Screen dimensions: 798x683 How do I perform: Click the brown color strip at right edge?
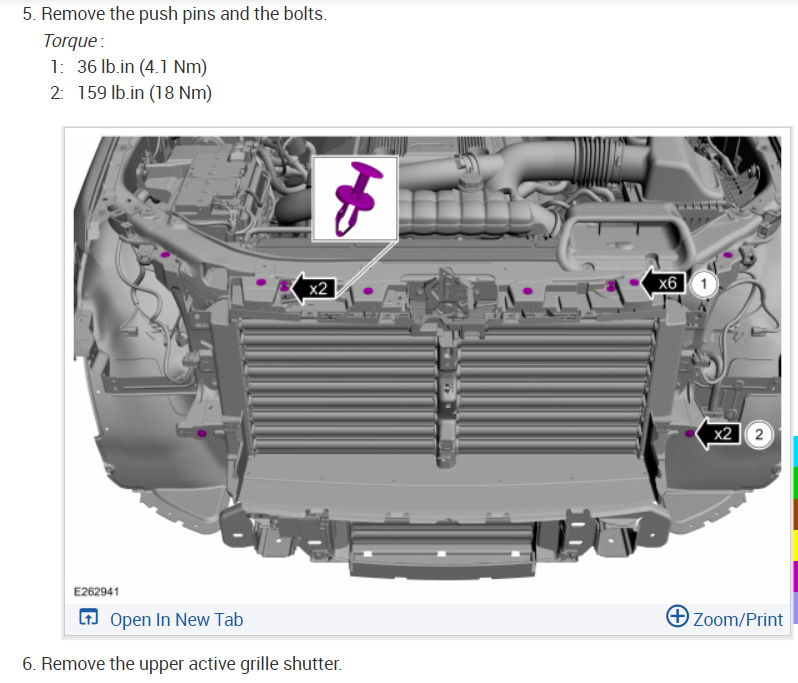tap(795, 515)
